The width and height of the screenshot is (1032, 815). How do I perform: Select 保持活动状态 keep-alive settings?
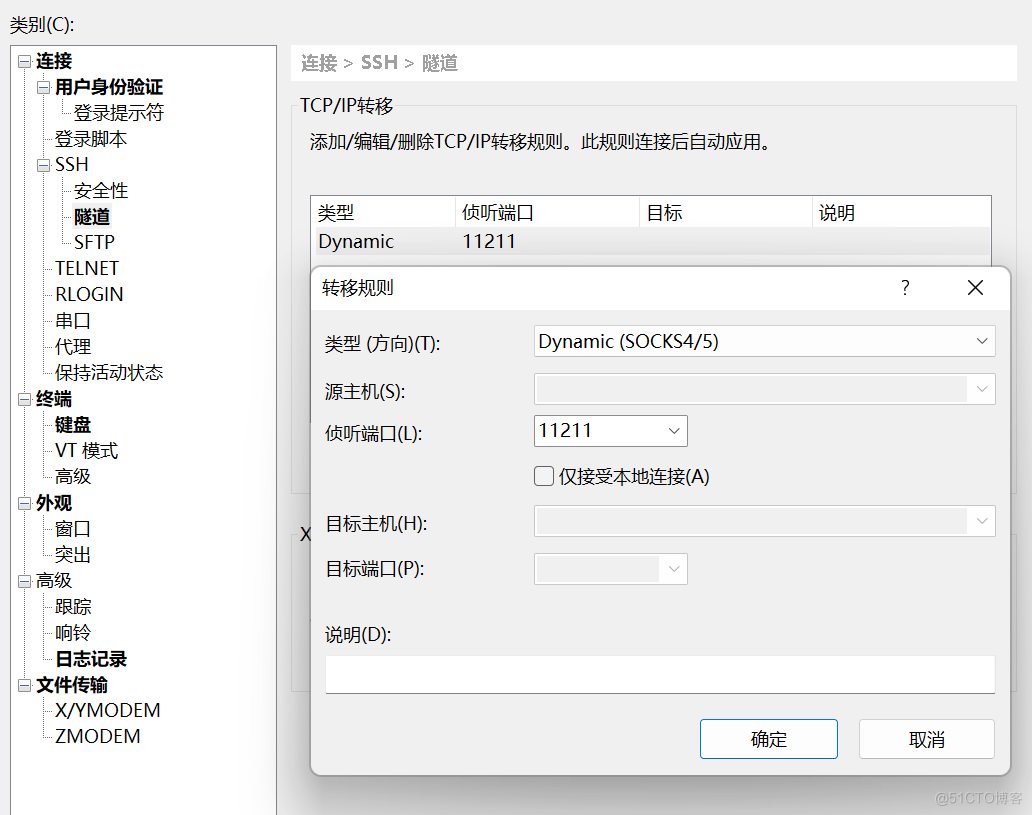click(108, 372)
